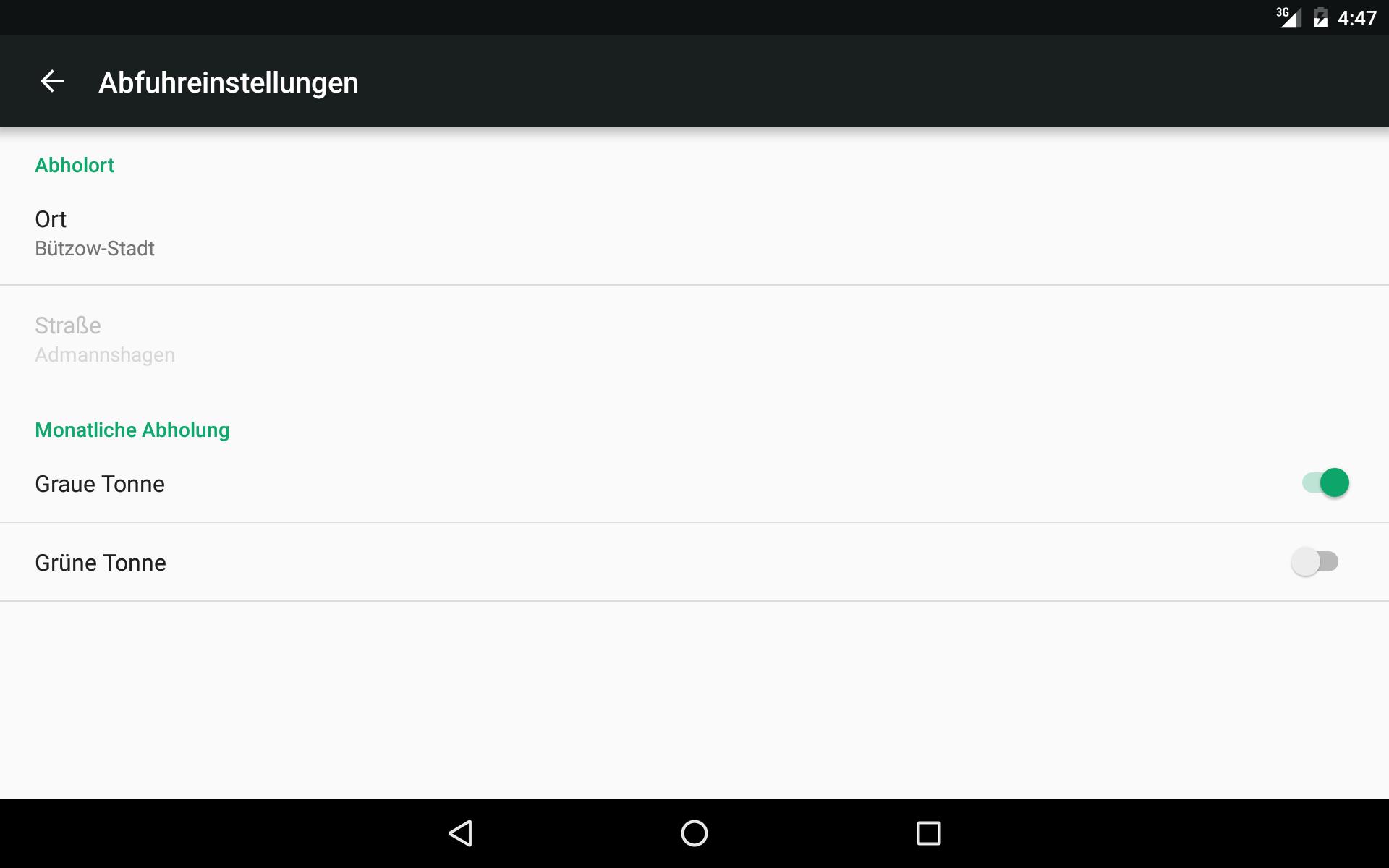Screen dimensions: 1389x868
Task: Enable the Grüne Tonne switch
Action: coord(1314,561)
